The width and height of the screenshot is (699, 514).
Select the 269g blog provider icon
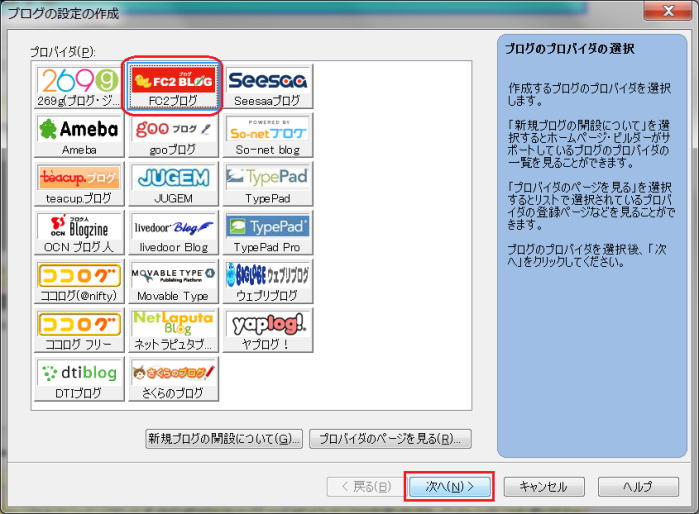(79, 86)
